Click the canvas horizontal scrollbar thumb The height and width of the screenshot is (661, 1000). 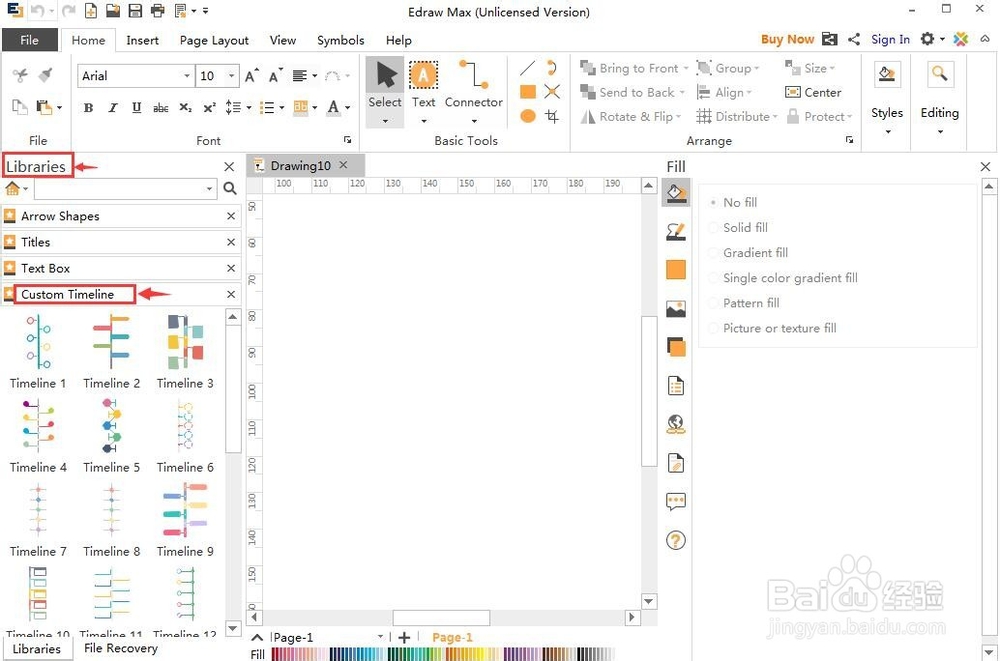click(x=441, y=618)
